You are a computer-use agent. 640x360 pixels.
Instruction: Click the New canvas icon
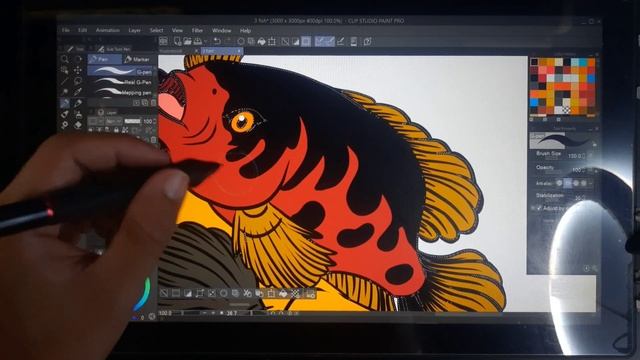pyautogui.click(x=178, y=41)
